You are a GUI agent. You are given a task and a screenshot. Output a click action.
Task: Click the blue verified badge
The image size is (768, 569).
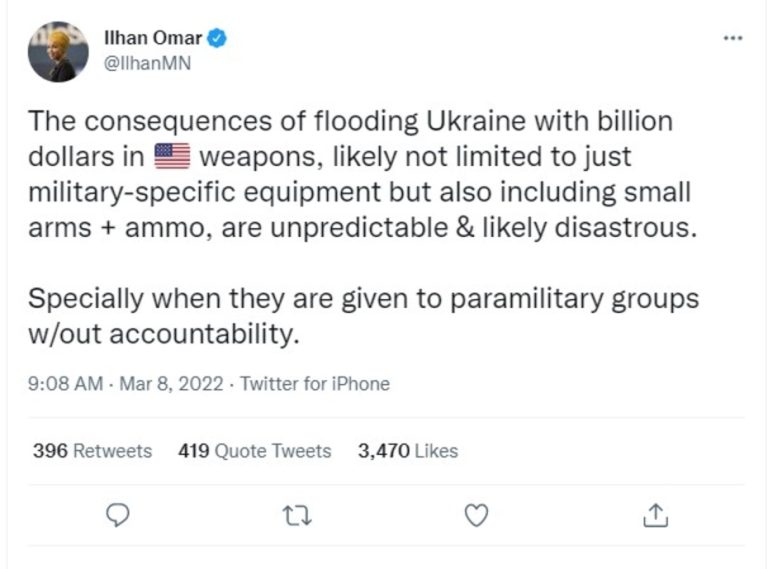click(218, 38)
